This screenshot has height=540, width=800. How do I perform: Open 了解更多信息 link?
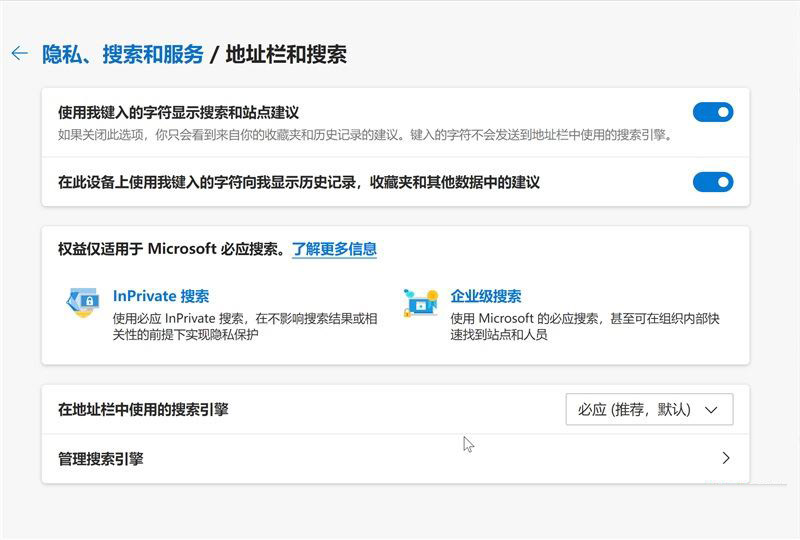[x=334, y=249]
